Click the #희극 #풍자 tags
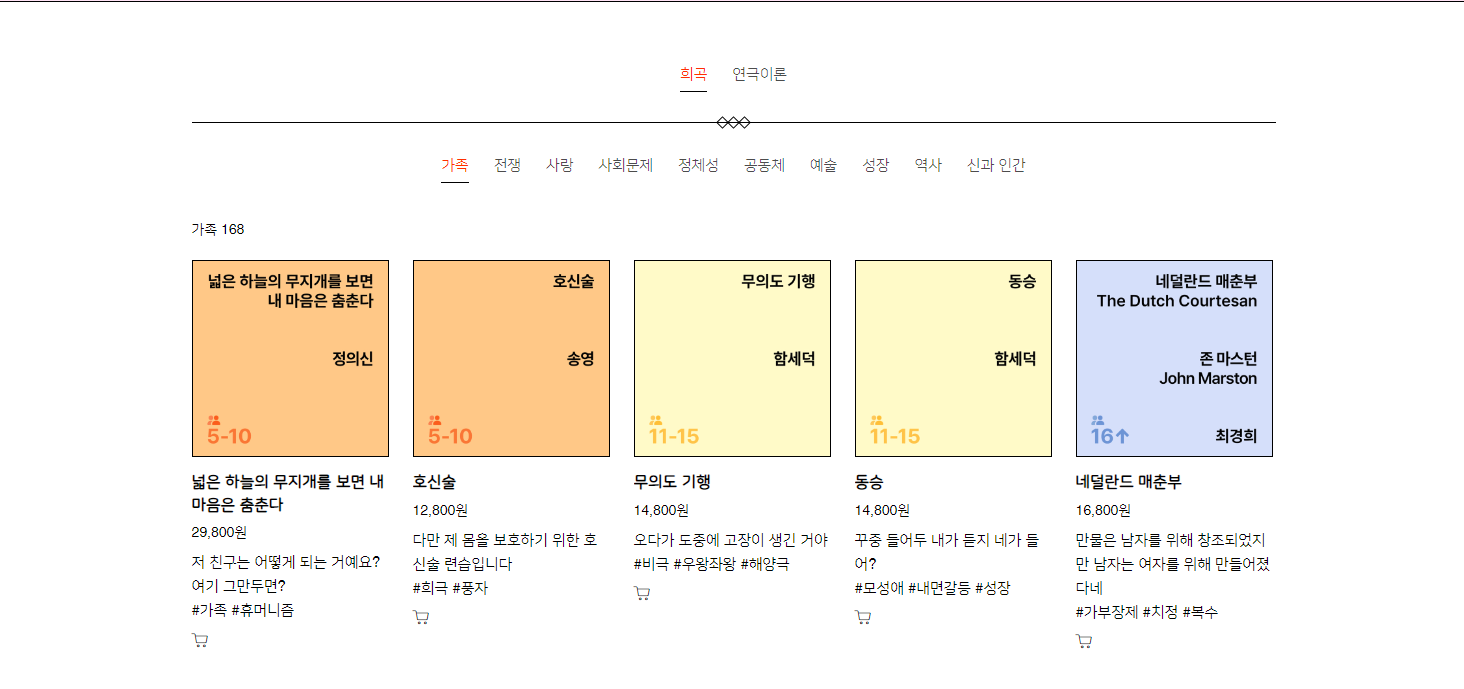The width and height of the screenshot is (1464, 689). pos(451,588)
